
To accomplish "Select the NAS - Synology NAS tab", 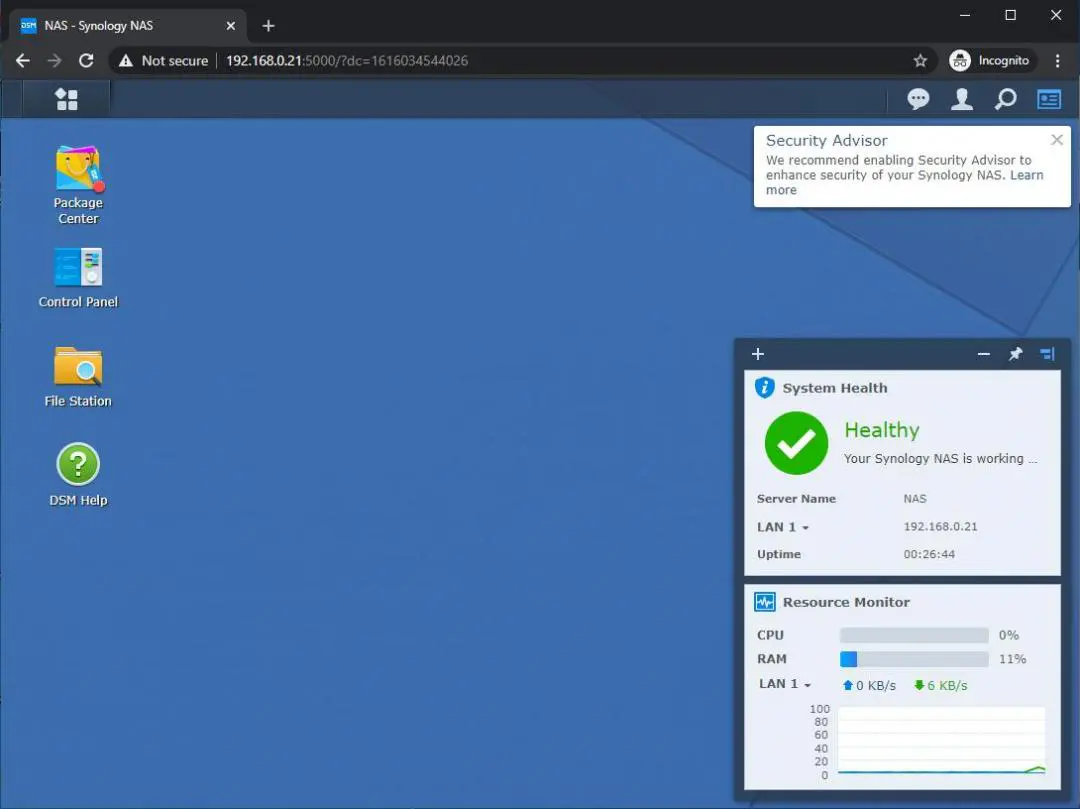I will pyautogui.click(x=128, y=25).
